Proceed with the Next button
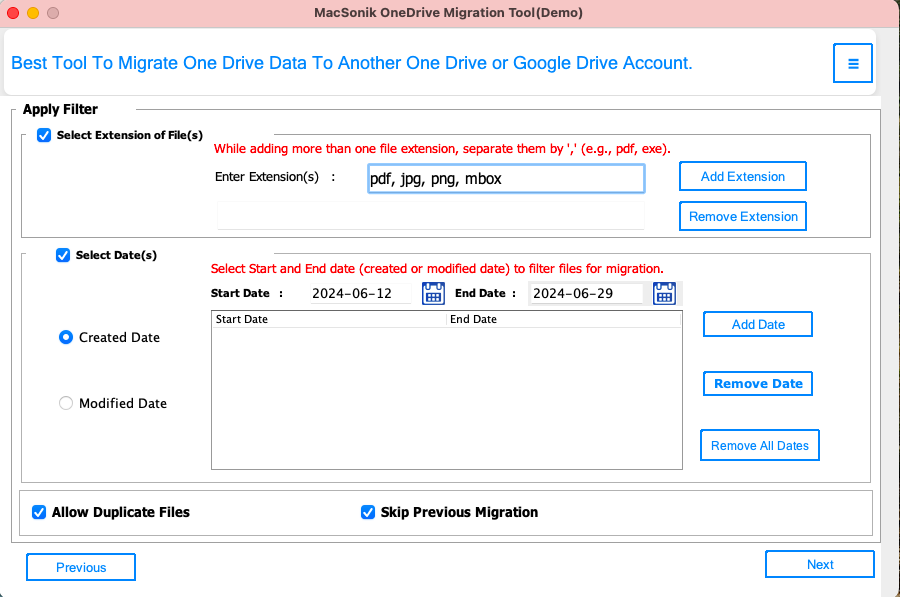 820,564
